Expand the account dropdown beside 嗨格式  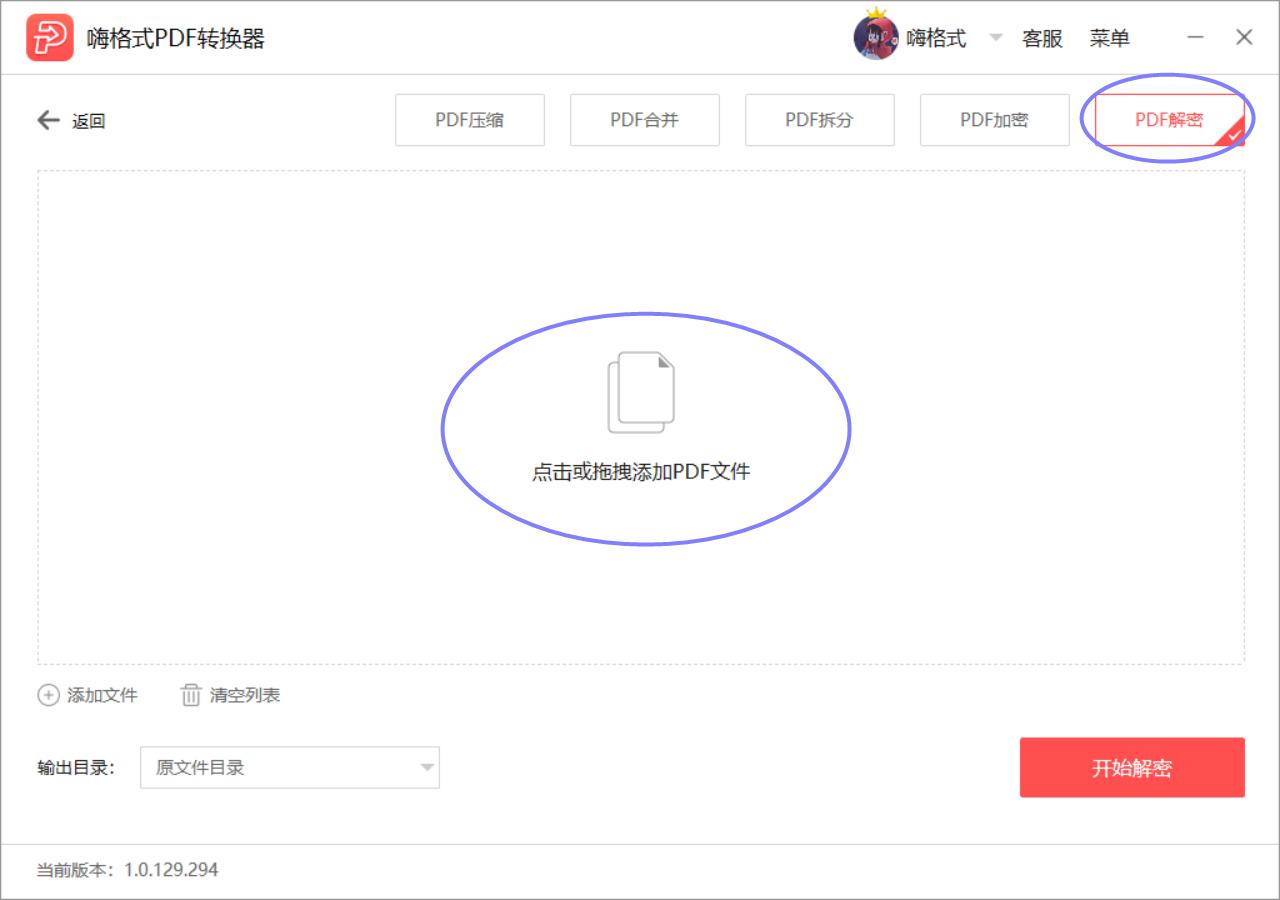pos(996,37)
